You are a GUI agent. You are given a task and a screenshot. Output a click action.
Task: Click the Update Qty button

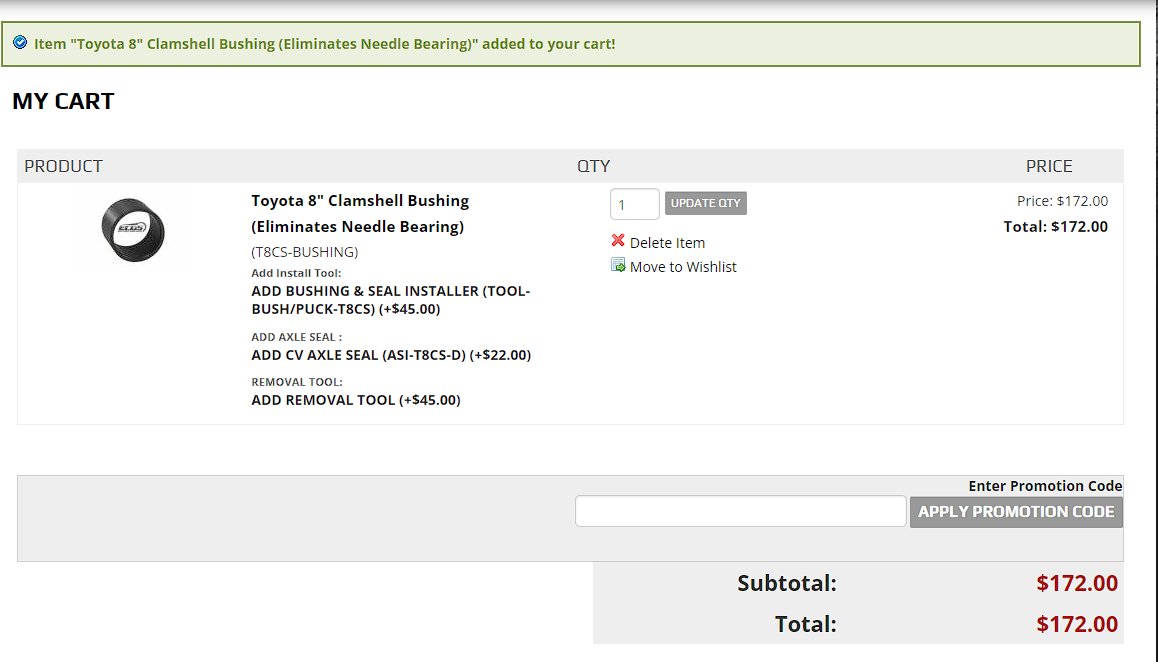coord(705,203)
